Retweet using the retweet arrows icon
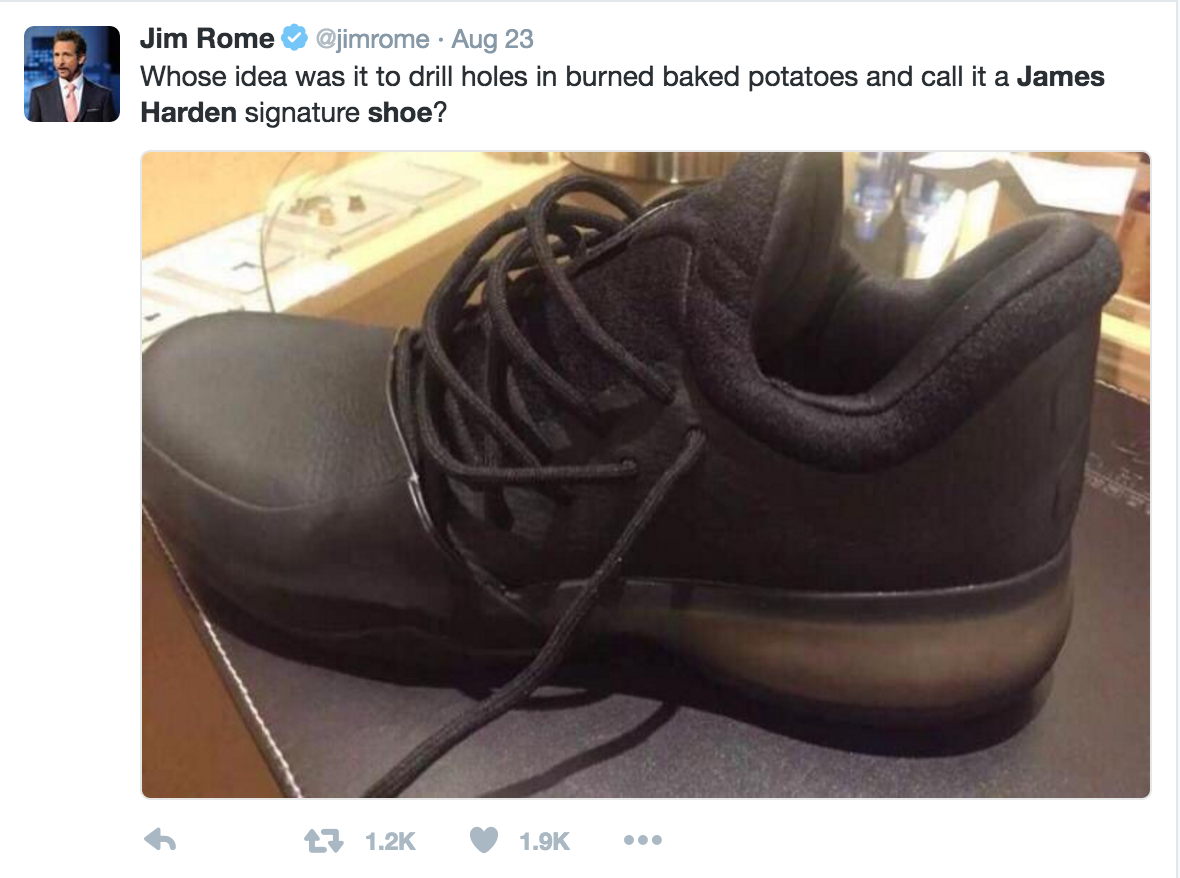This screenshot has height=878, width=1180. click(324, 840)
